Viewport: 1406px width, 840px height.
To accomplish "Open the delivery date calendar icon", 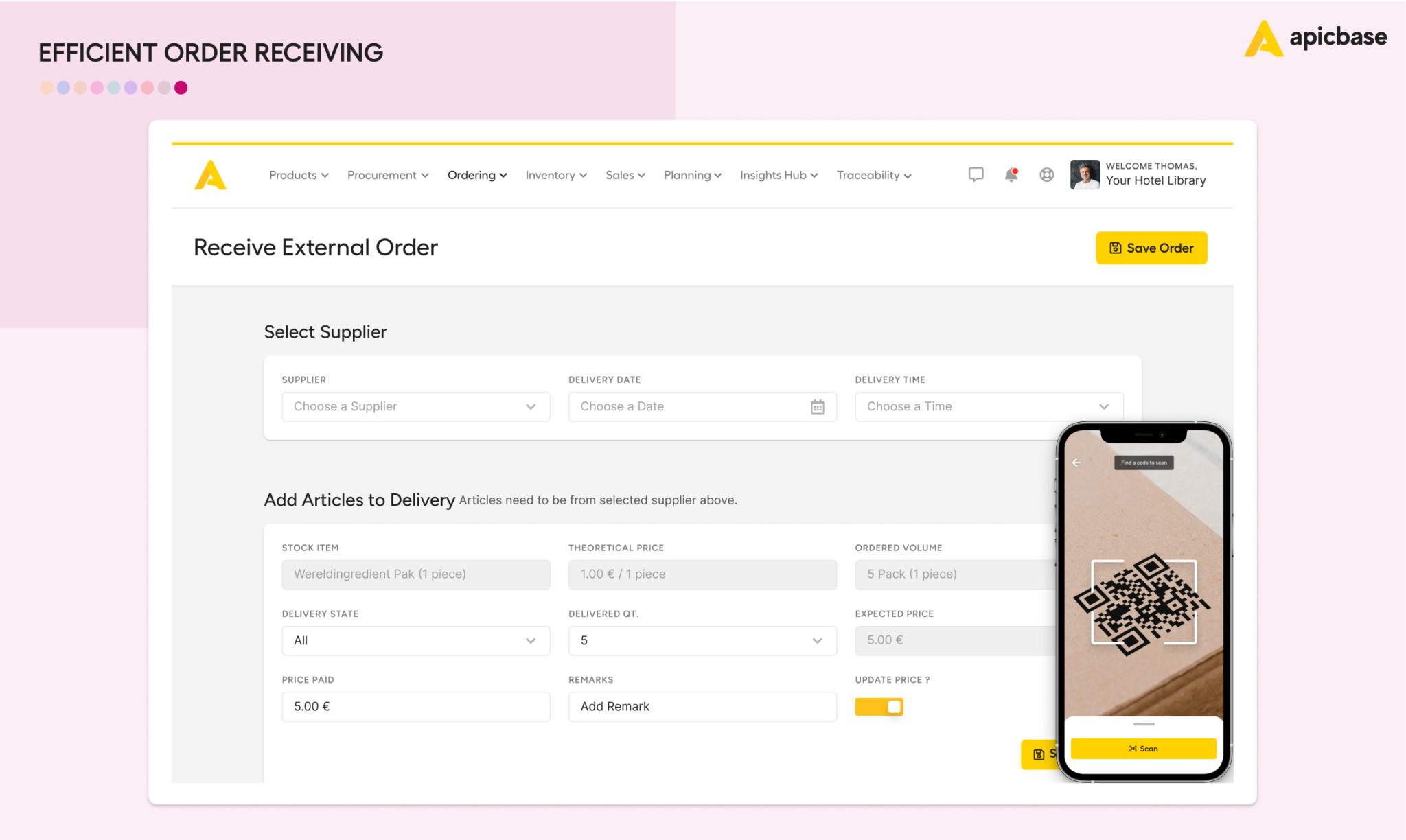I will click(817, 406).
